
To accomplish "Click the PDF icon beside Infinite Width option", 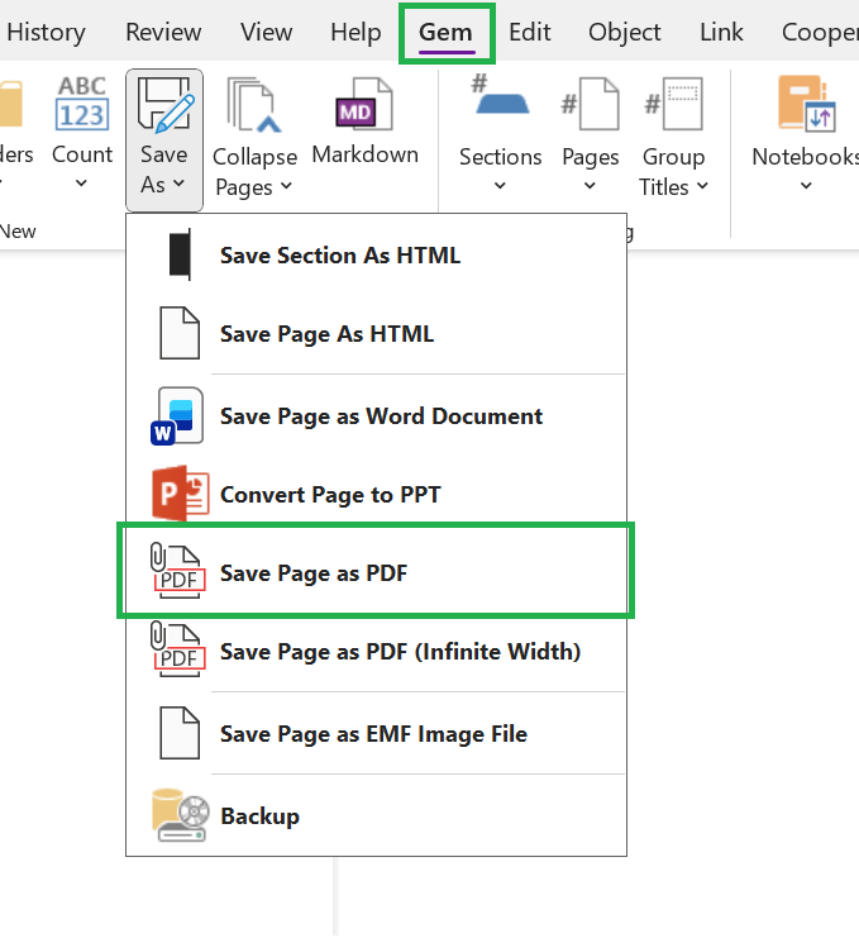I will pos(177,649).
